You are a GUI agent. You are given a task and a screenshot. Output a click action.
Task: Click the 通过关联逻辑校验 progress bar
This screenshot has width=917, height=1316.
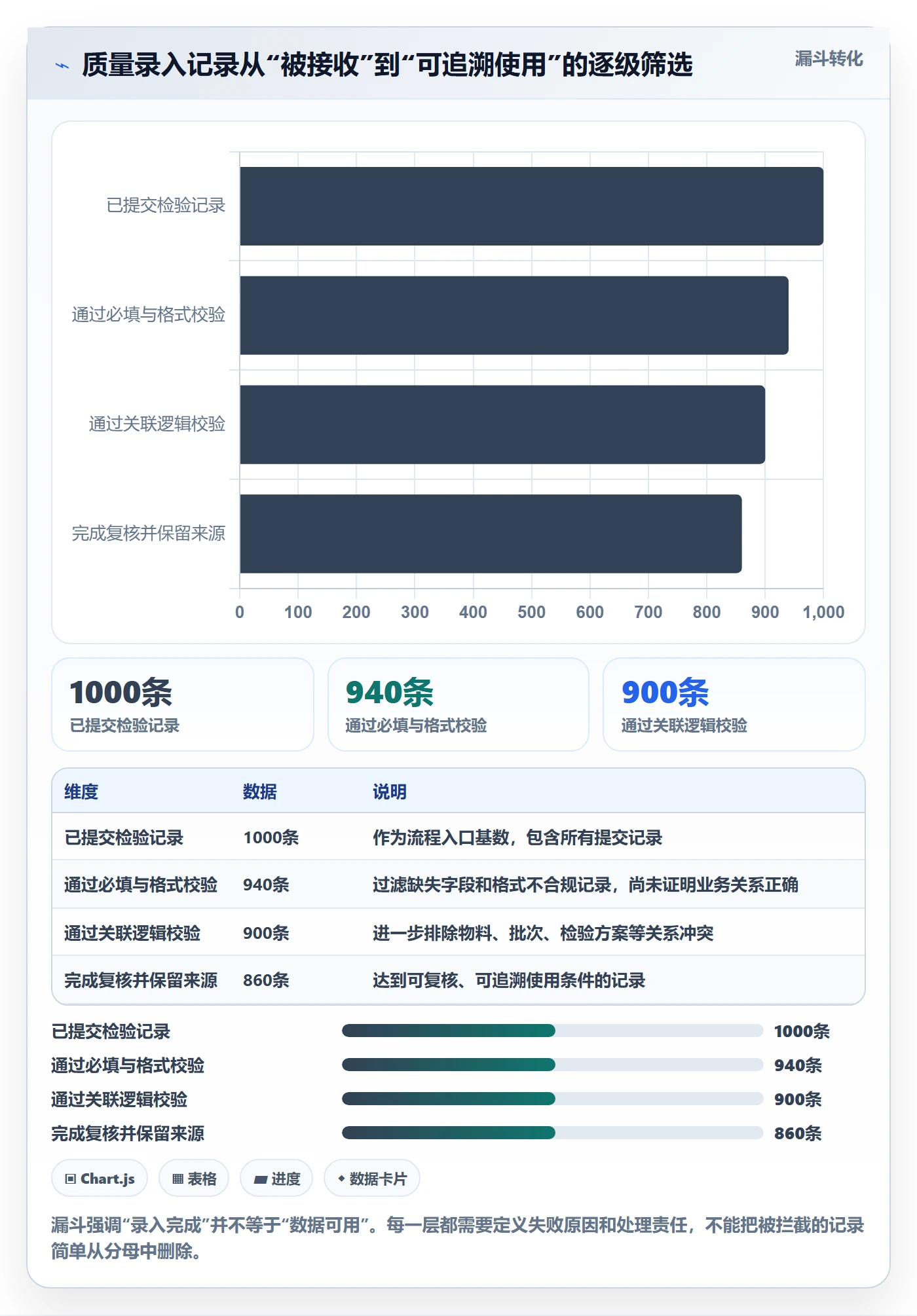(x=552, y=1099)
